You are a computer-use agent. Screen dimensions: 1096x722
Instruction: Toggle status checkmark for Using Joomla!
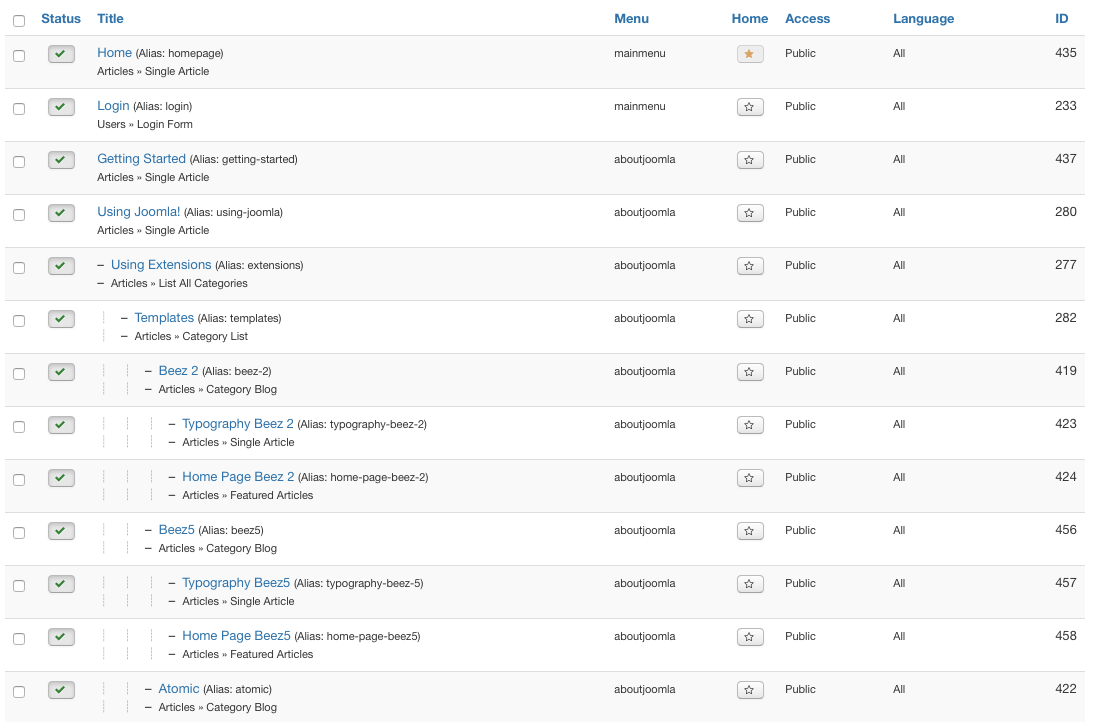[61, 213]
